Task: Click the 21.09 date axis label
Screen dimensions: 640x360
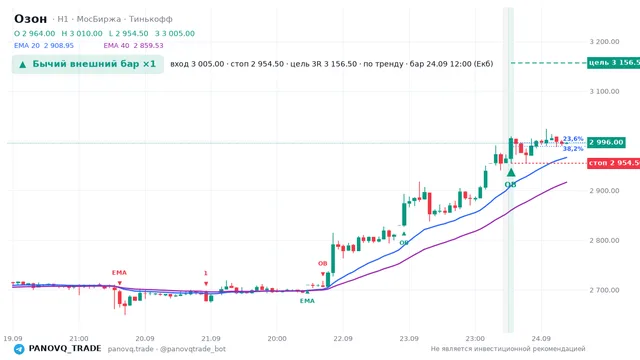Action: pyautogui.click(x=211, y=339)
